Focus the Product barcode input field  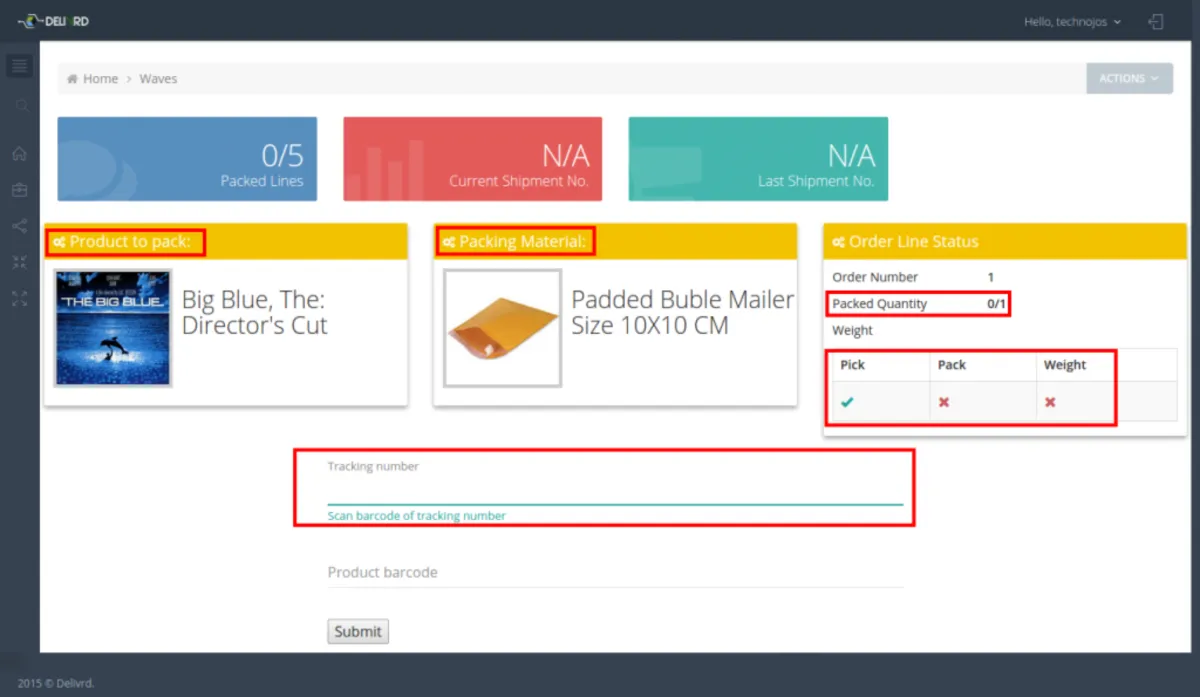click(615, 572)
